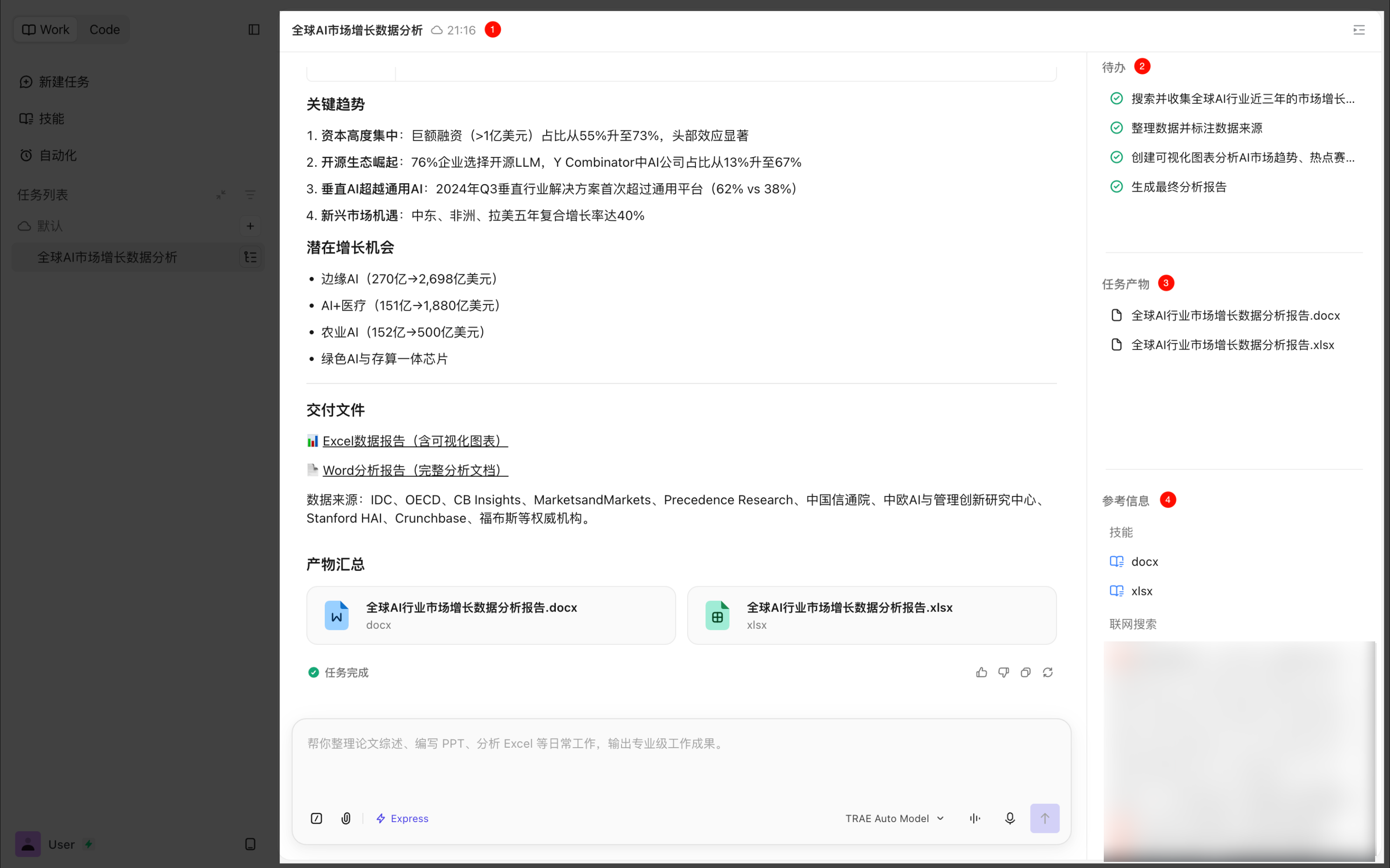Image resolution: width=1390 pixels, height=868 pixels.
Task: Open the docx skill in 参考信息
Action: (1134, 561)
